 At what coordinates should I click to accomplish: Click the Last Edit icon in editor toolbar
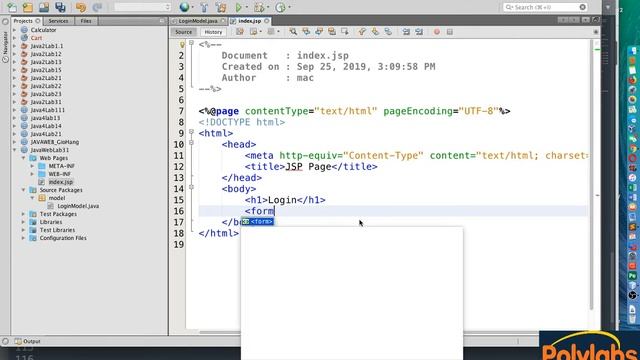[240, 31]
